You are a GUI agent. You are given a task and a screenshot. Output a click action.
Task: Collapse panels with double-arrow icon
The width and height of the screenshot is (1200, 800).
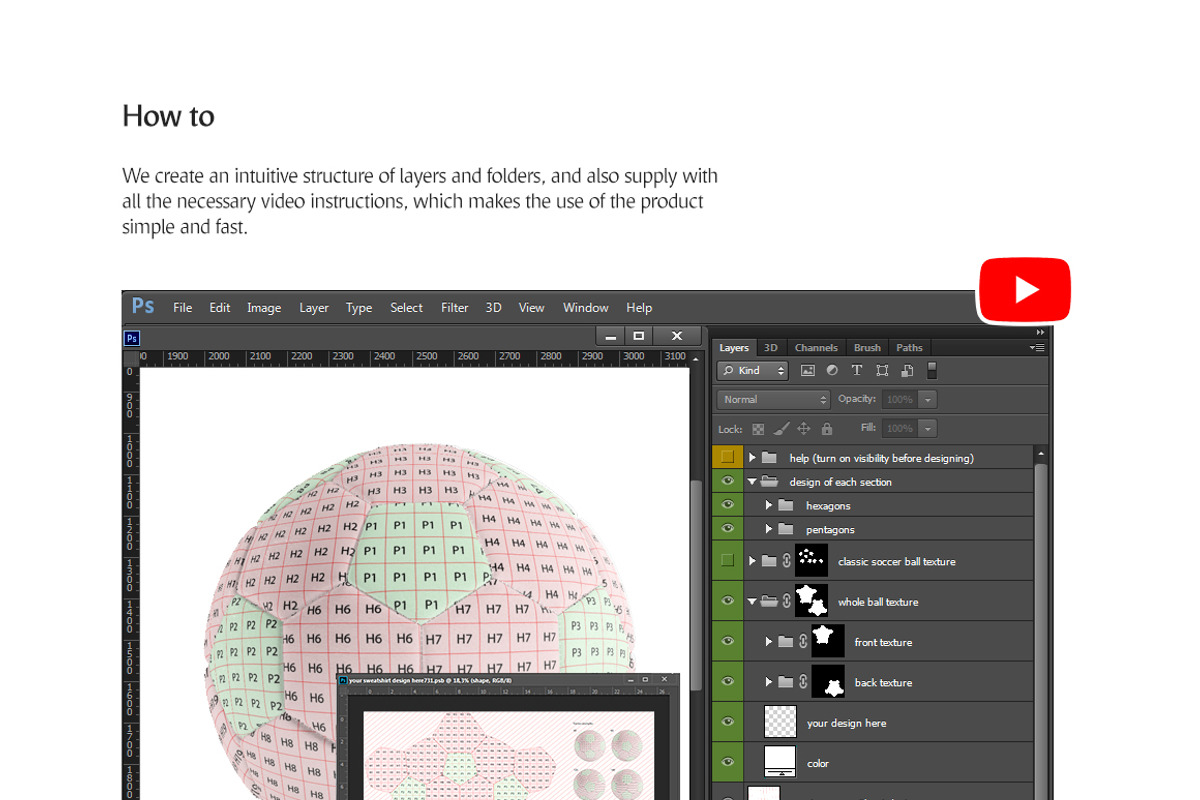click(x=1040, y=332)
